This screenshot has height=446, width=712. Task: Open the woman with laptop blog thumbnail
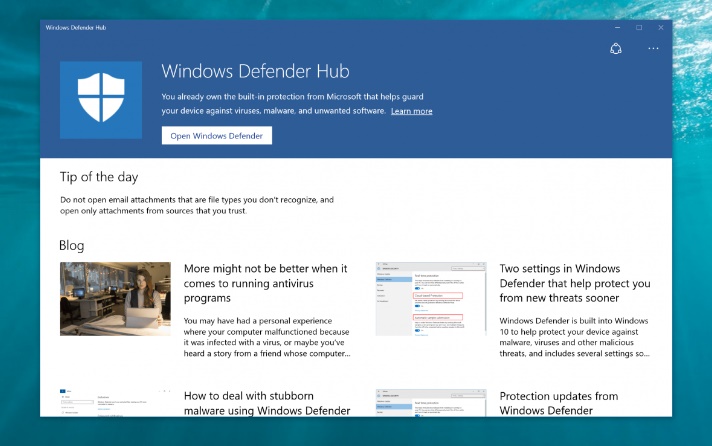click(x=115, y=298)
